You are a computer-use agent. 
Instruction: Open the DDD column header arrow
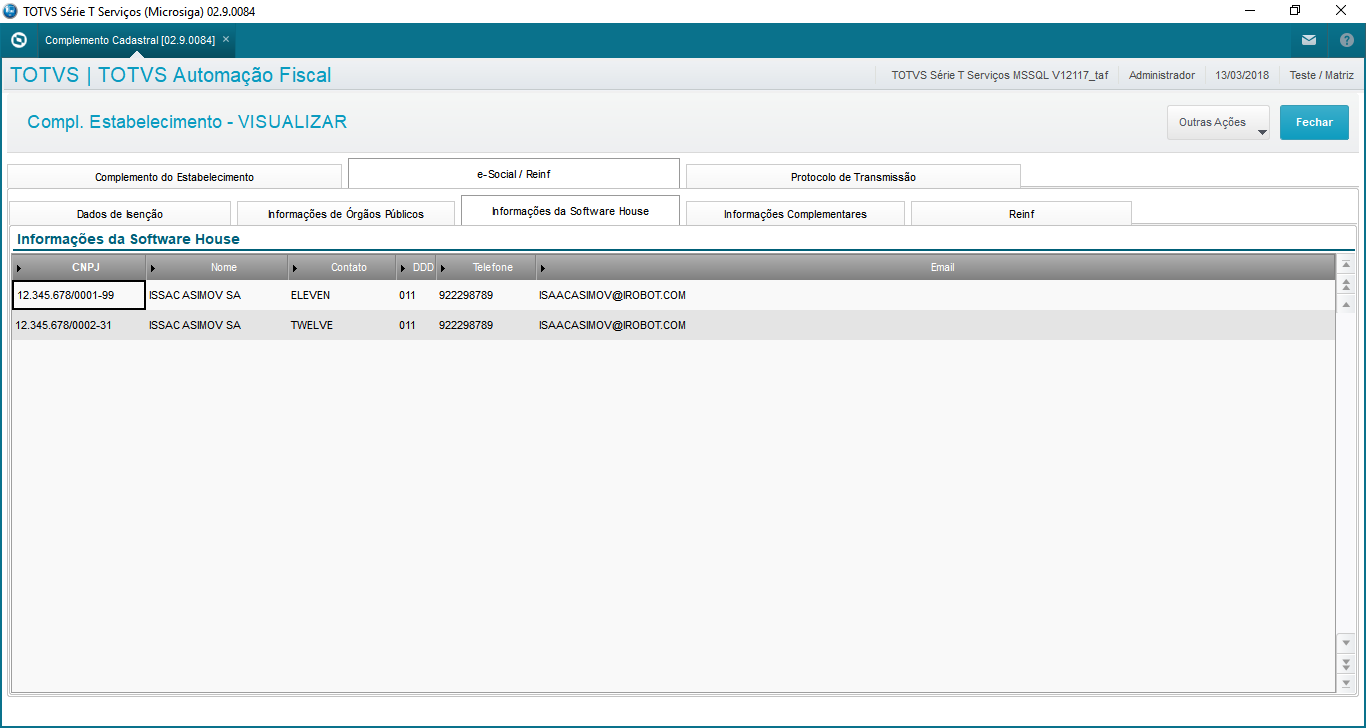point(403,268)
